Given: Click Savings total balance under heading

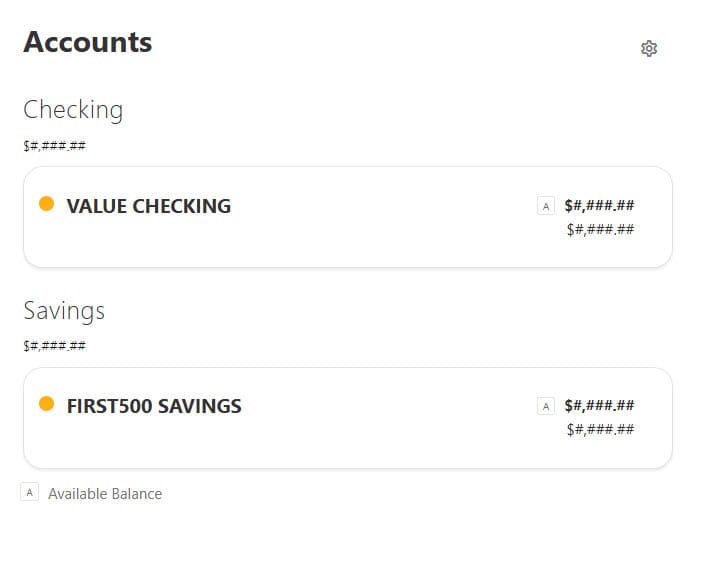Looking at the screenshot, I should [54, 346].
